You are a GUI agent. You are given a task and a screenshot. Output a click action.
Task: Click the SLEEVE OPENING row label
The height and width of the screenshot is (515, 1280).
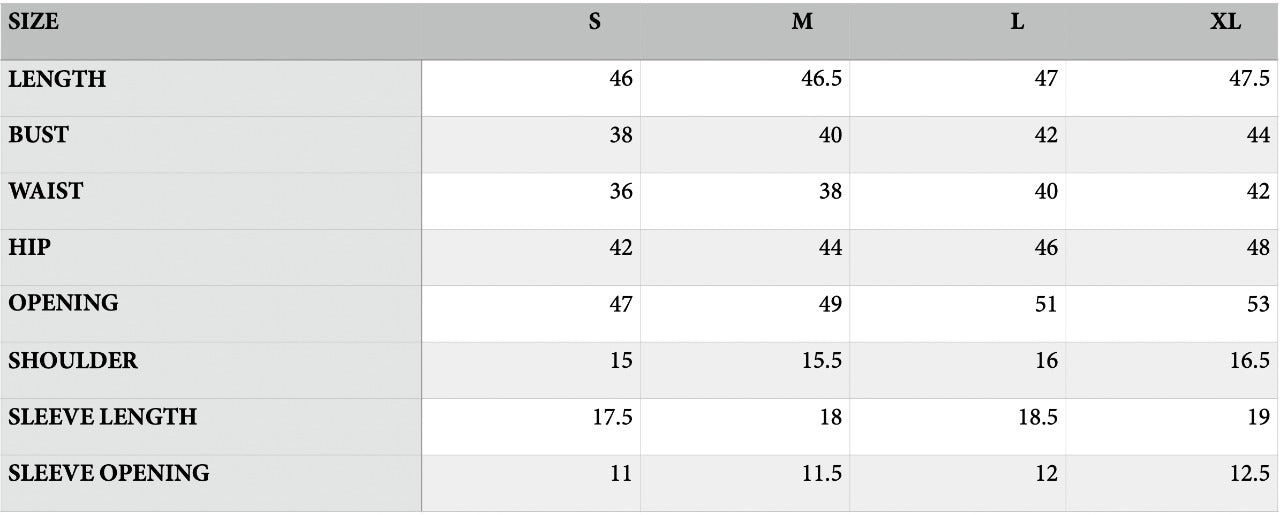(x=109, y=473)
